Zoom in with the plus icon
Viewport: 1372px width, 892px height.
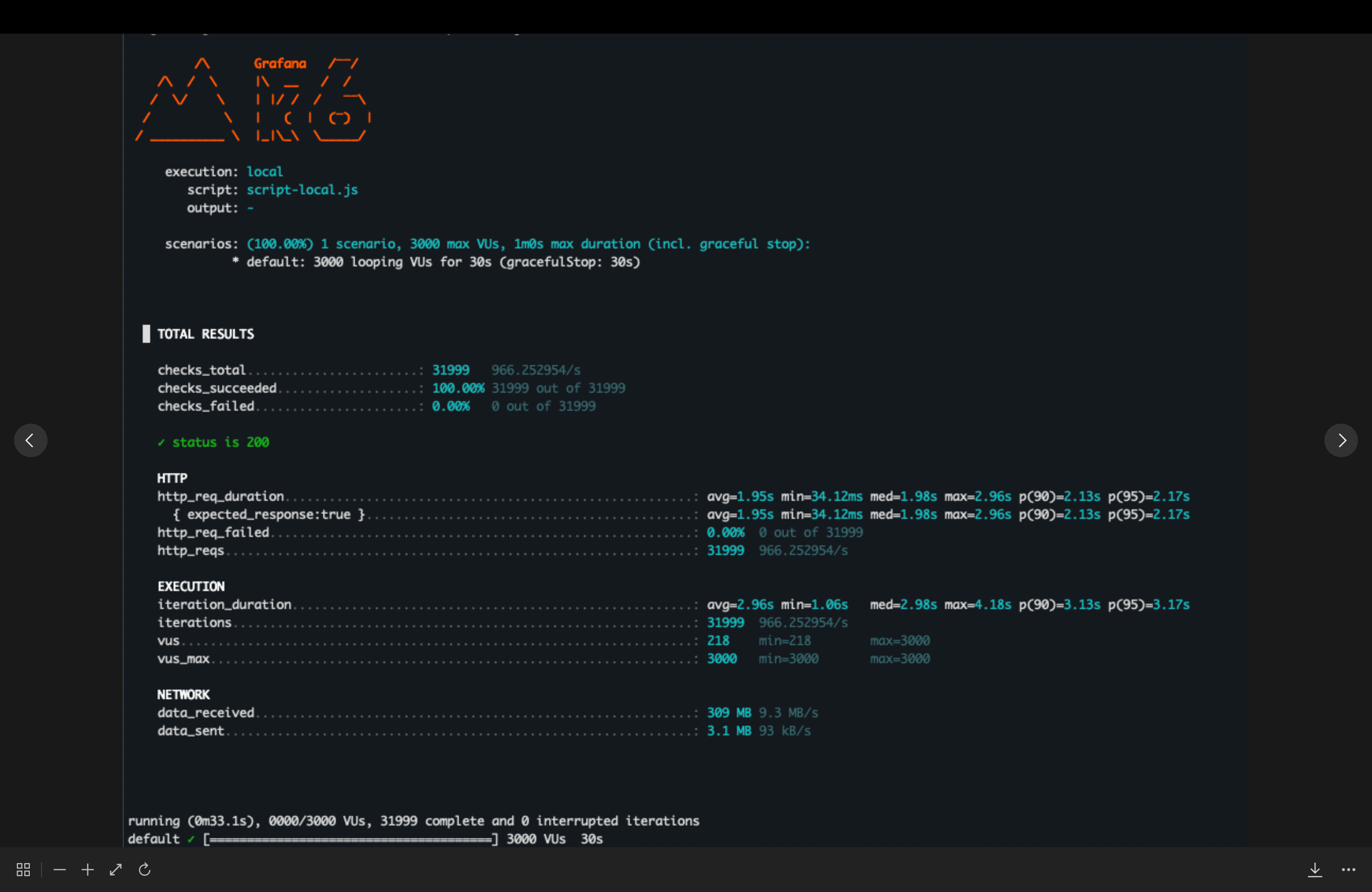pyautogui.click(x=88, y=870)
